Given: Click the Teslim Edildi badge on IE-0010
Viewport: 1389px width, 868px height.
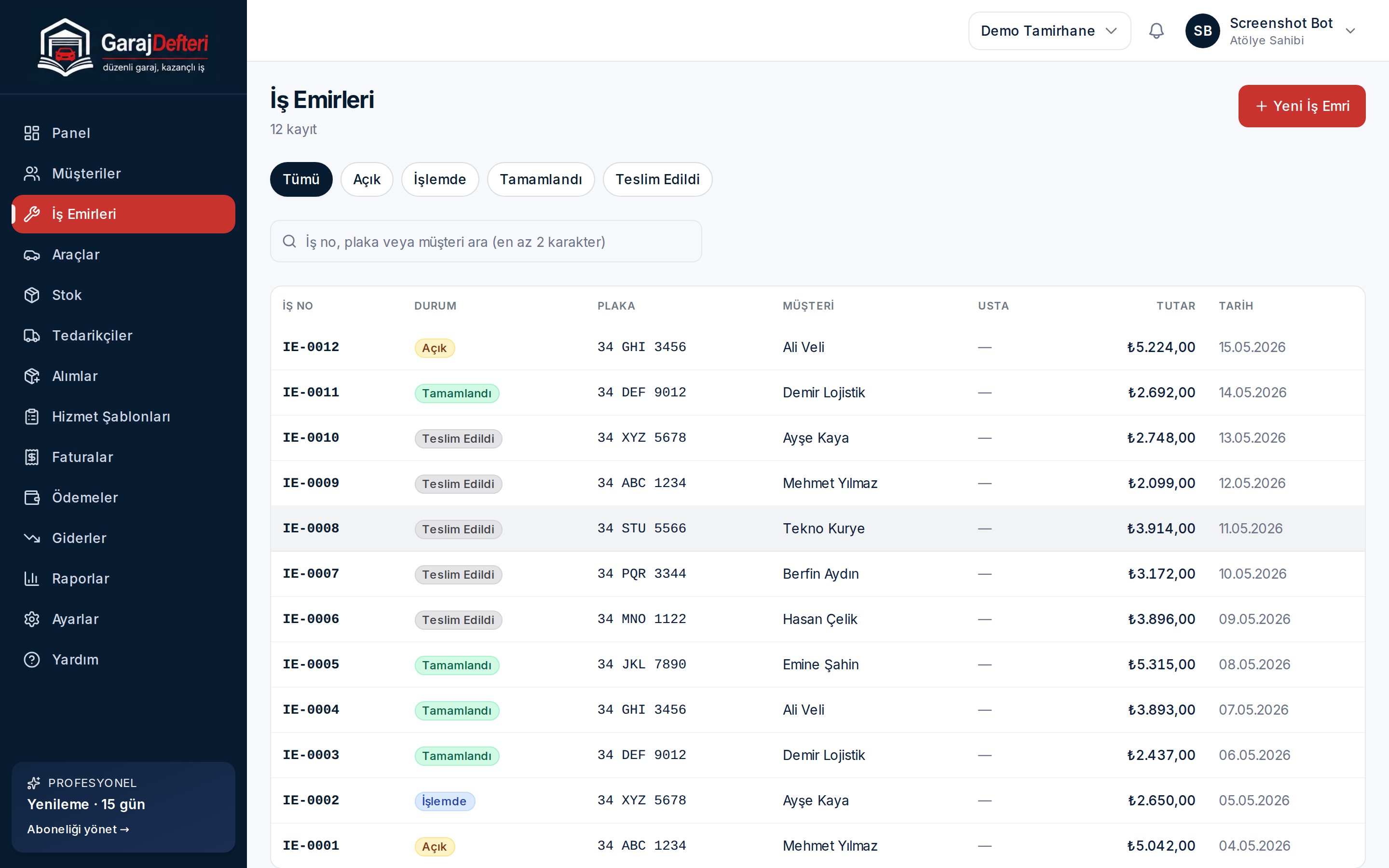Looking at the screenshot, I should pyautogui.click(x=458, y=439).
